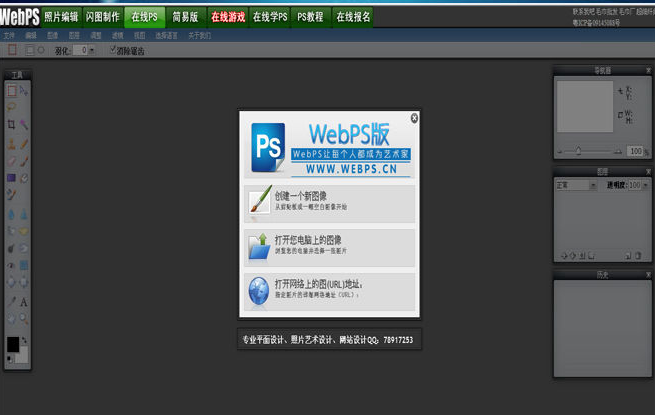Click the black foreground color swatch

[13, 345]
